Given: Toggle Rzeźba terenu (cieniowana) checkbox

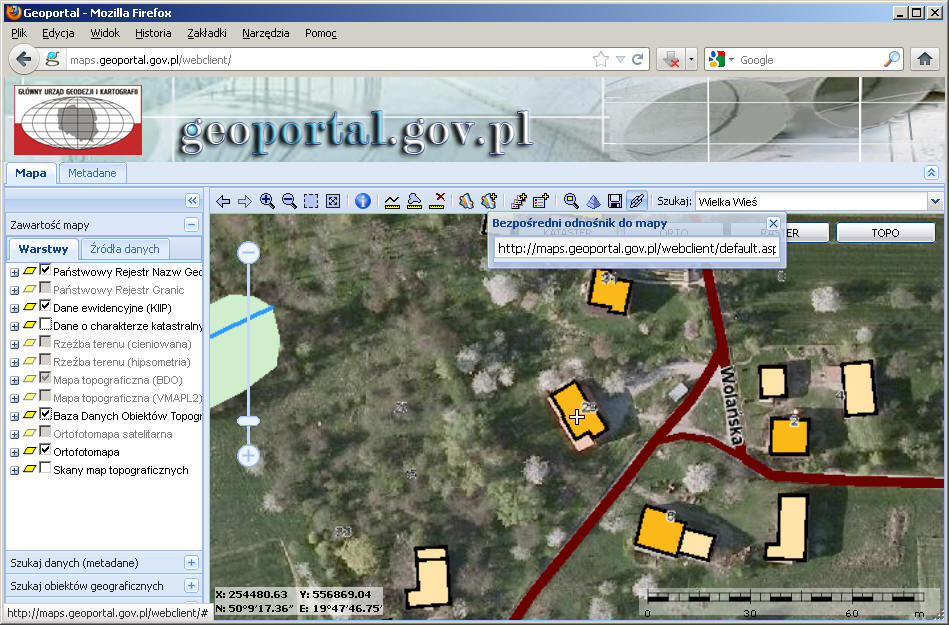Looking at the screenshot, I should [x=45, y=342].
